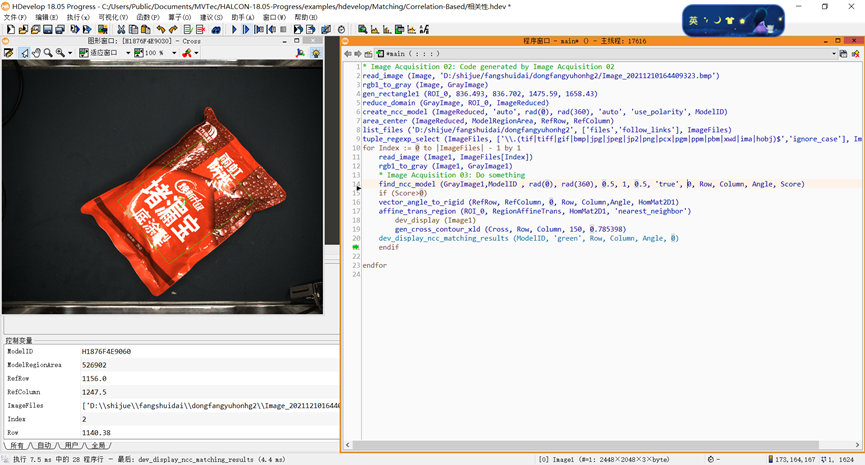Switch to the 自动 variables tab
Image resolution: width=865 pixels, height=465 pixels.
[44, 445]
